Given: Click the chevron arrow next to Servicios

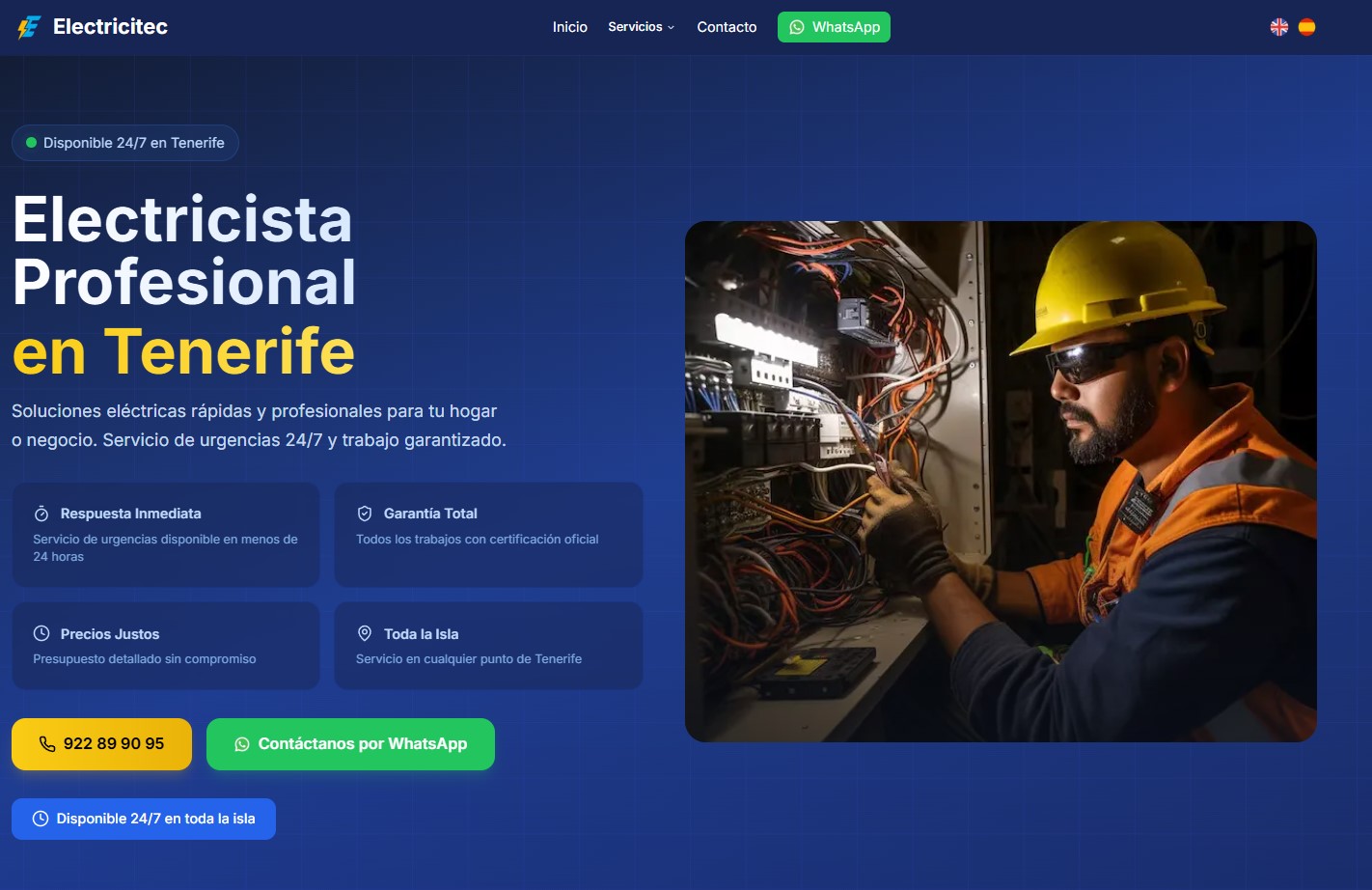Looking at the screenshot, I should [x=672, y=27].
